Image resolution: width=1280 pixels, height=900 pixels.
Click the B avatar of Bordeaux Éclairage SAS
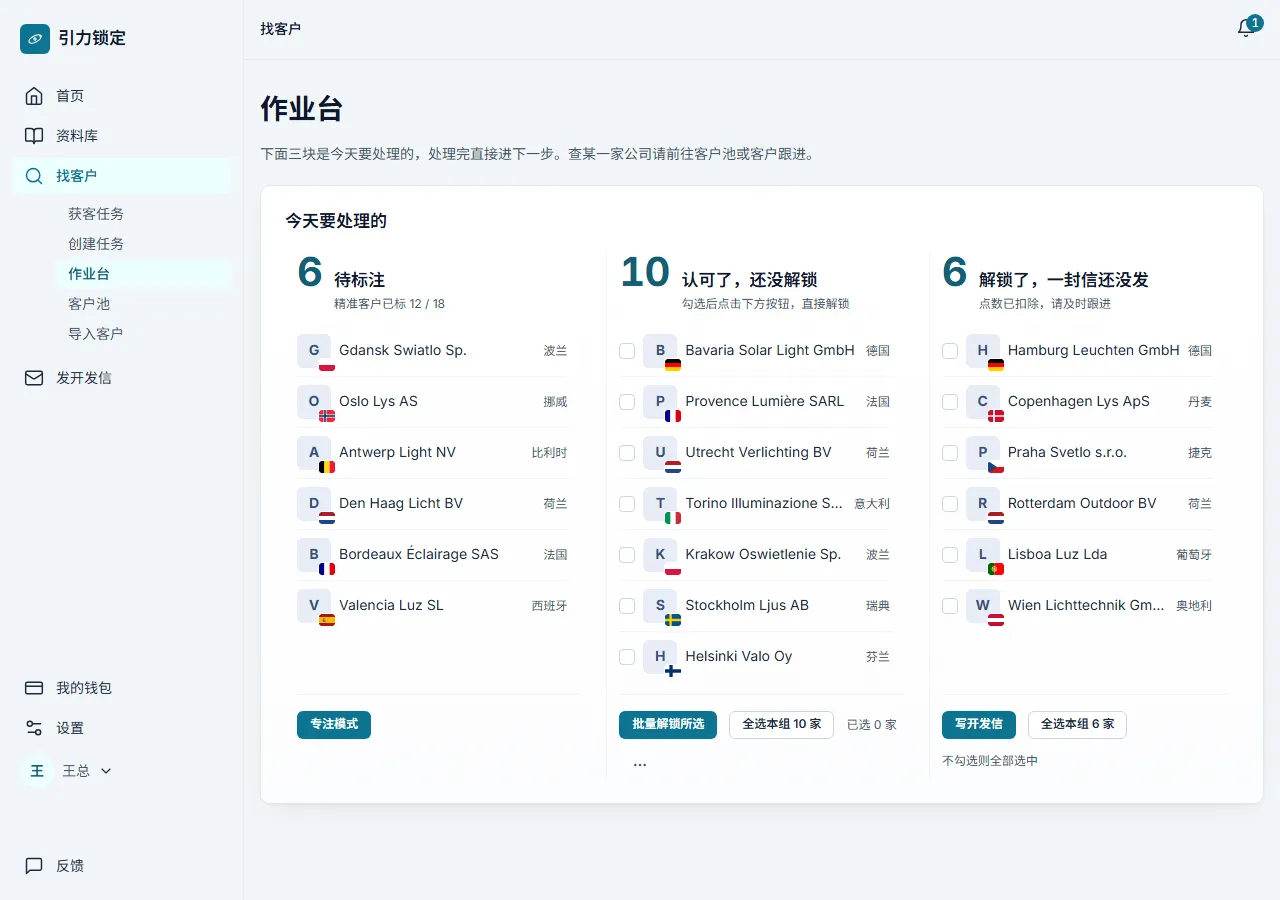click(x=314, y=555)
